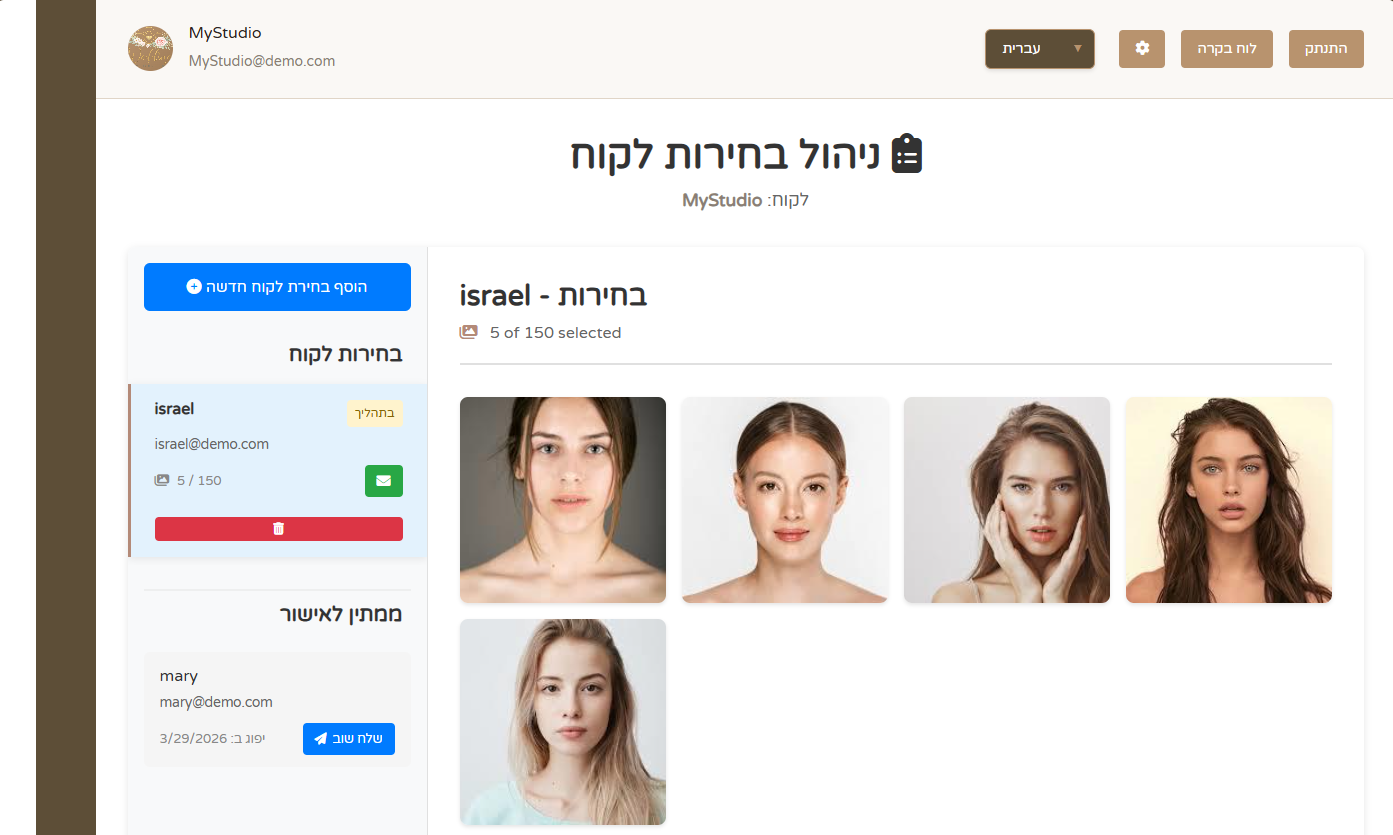Click the images icon next to 5 / 150
1393x835 pixels.
162,480
